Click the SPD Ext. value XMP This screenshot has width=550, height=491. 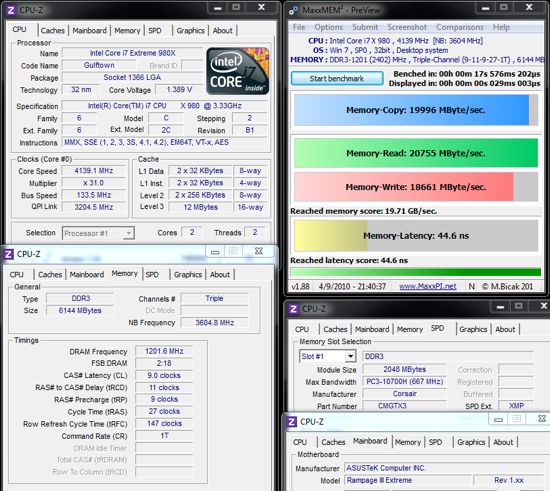coord(516,406)
